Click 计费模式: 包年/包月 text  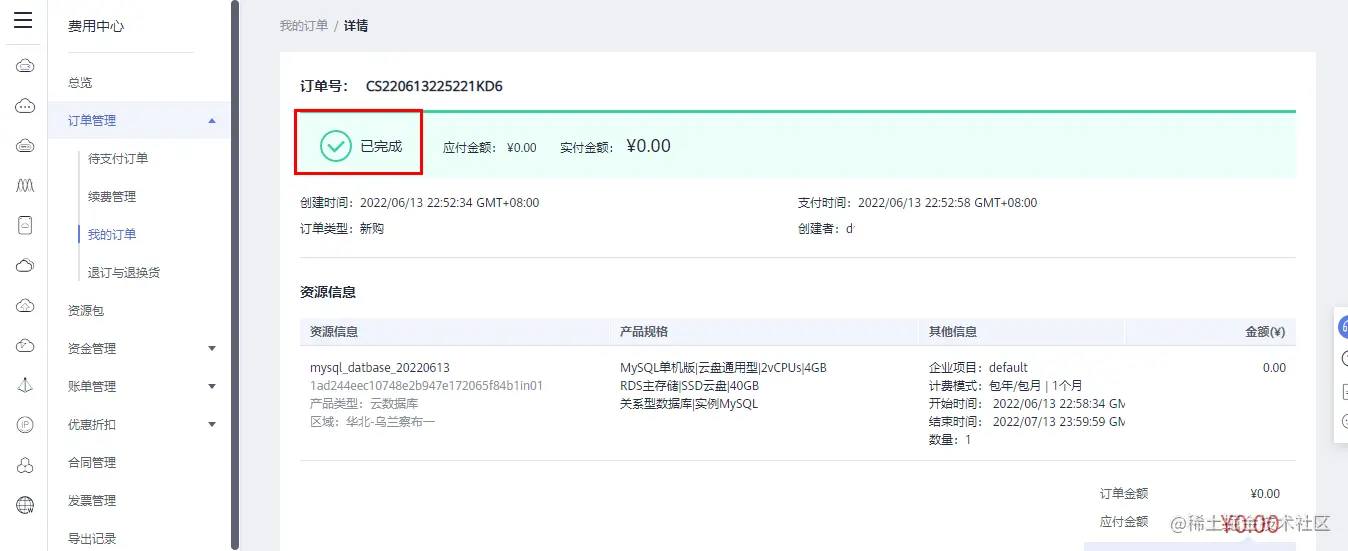[x=1005, y=386]
